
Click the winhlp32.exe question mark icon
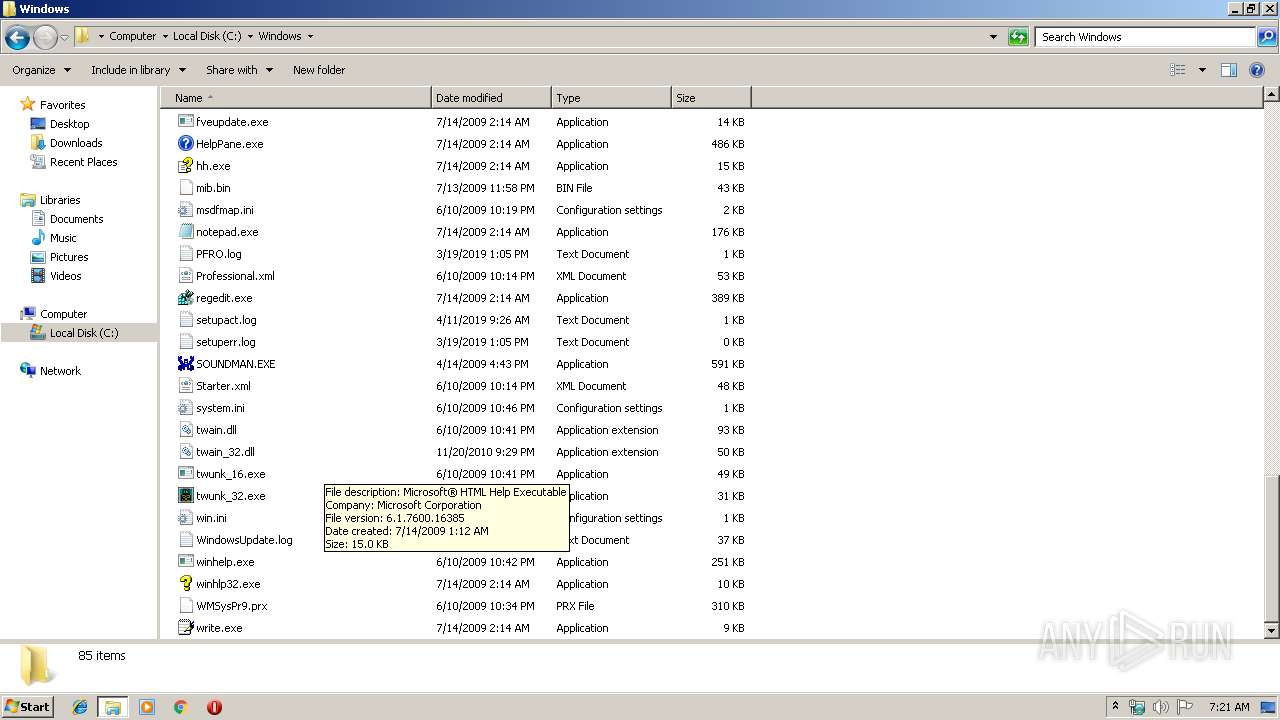coord(185,584)
